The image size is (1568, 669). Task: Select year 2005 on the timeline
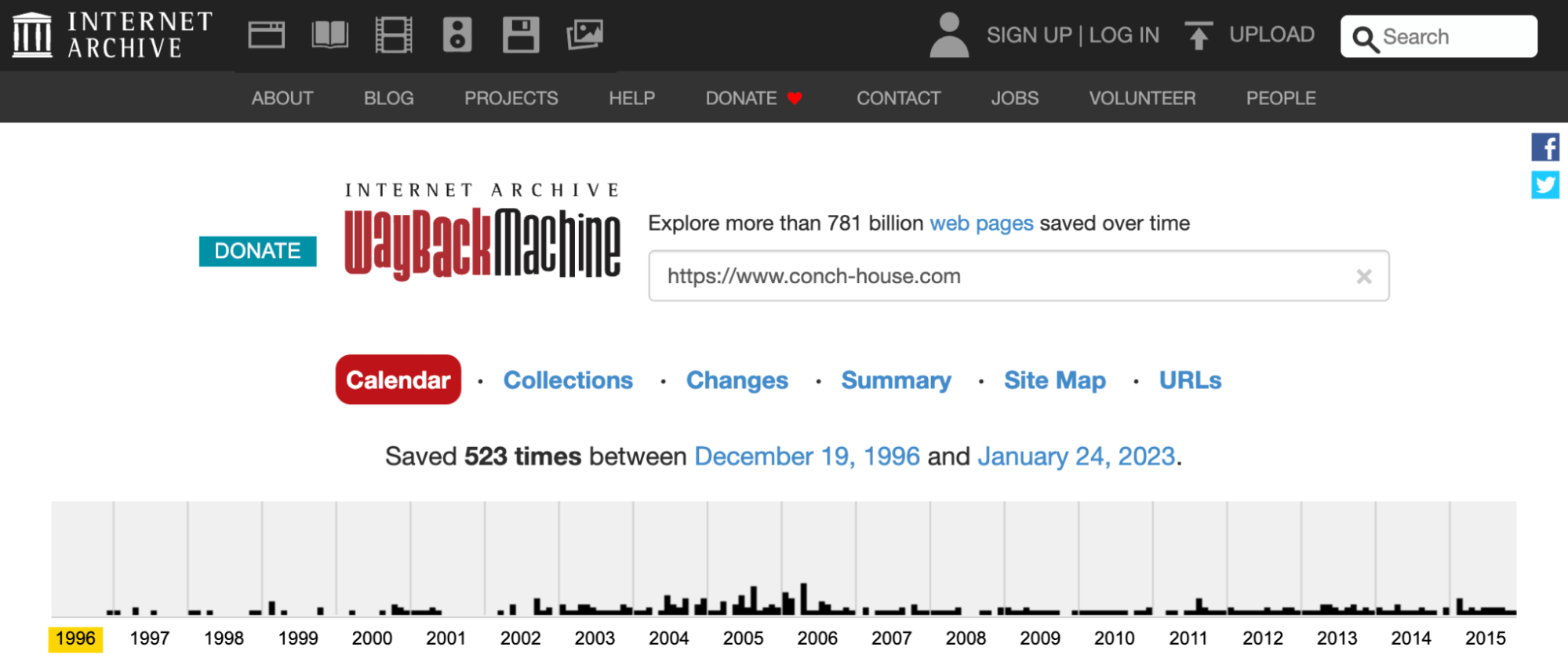744,638
